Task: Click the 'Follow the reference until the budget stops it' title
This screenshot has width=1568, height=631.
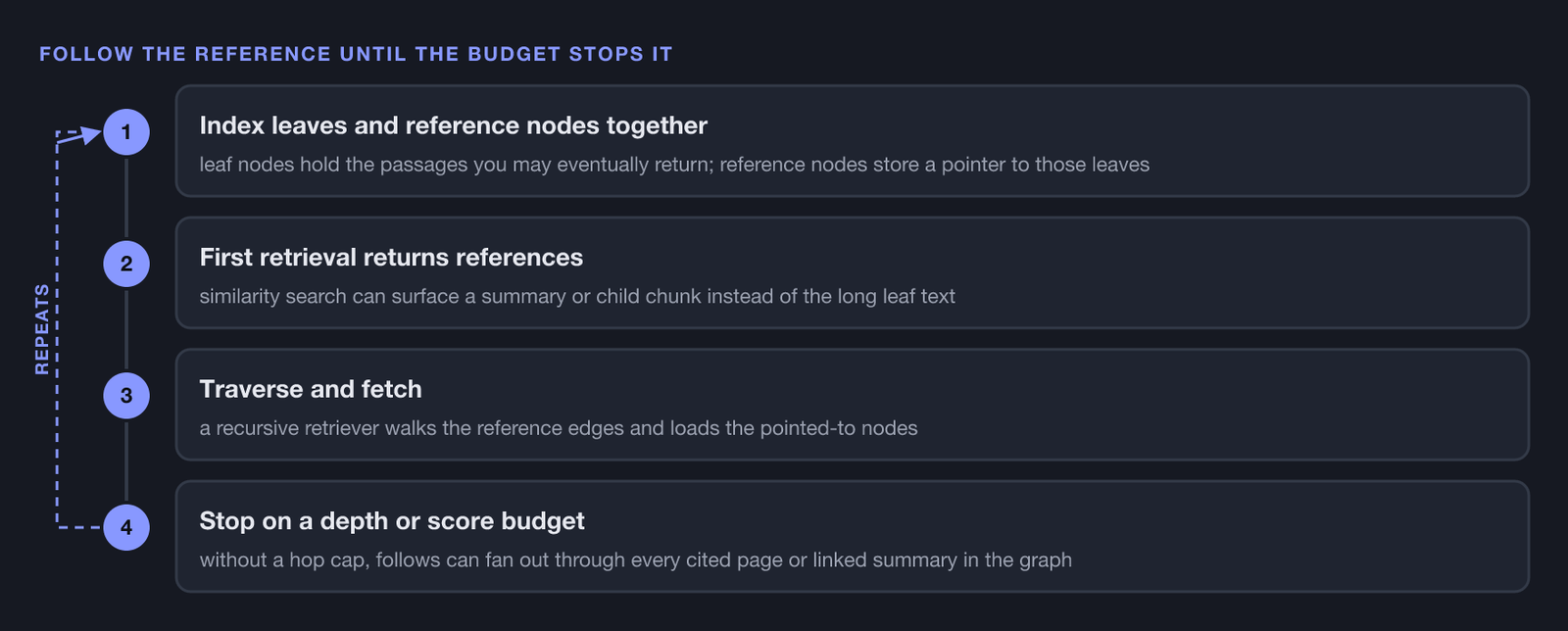Action: 356,54
